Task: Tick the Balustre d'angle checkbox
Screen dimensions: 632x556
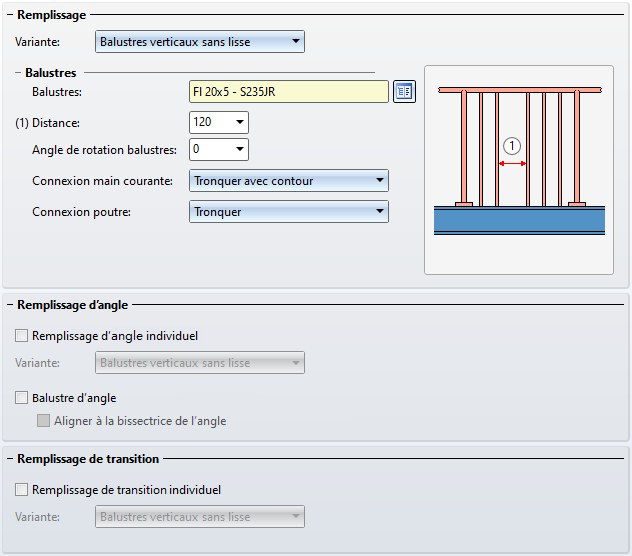Action: pyautogui.click(x=22, y=398)
